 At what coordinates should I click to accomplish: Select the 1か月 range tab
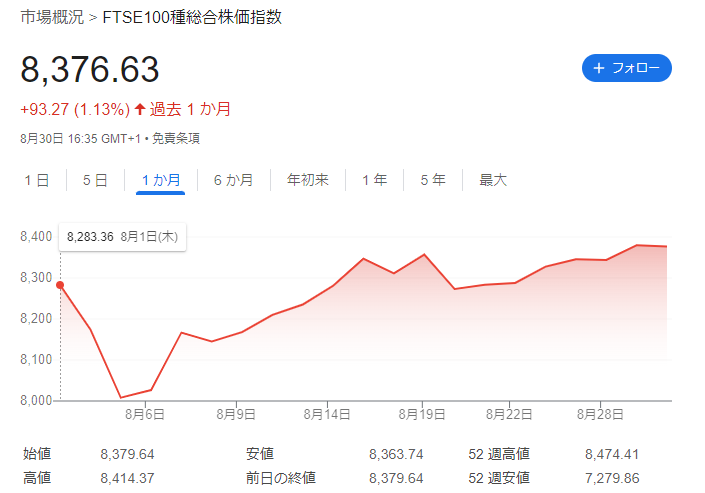click(x=161, y=180)
